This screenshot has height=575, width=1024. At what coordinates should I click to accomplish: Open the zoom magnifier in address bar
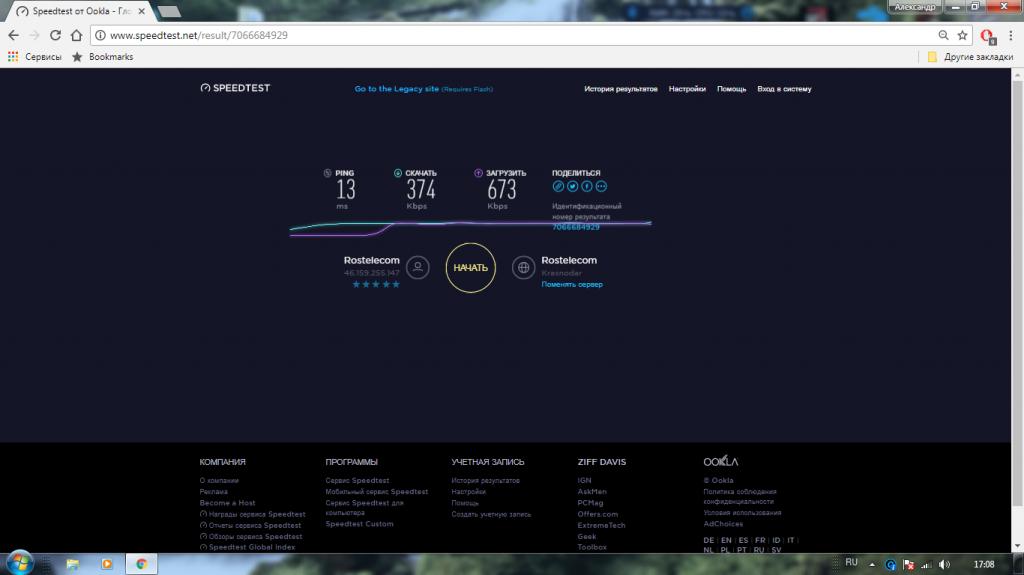click(x=943, y=35)
